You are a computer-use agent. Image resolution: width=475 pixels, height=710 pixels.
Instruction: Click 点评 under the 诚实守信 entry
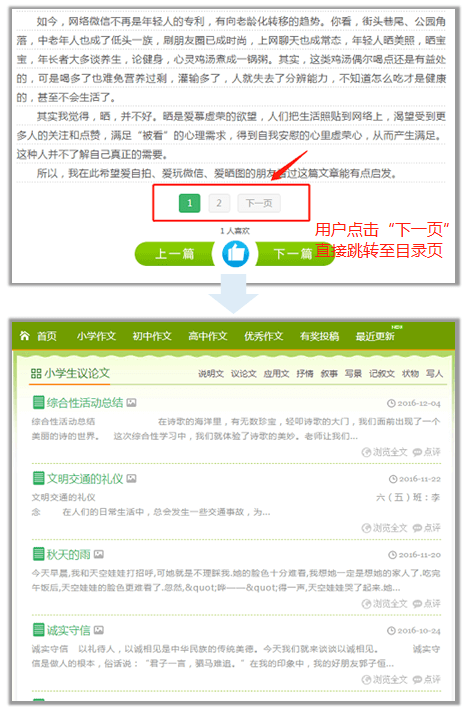pos(427,680)
